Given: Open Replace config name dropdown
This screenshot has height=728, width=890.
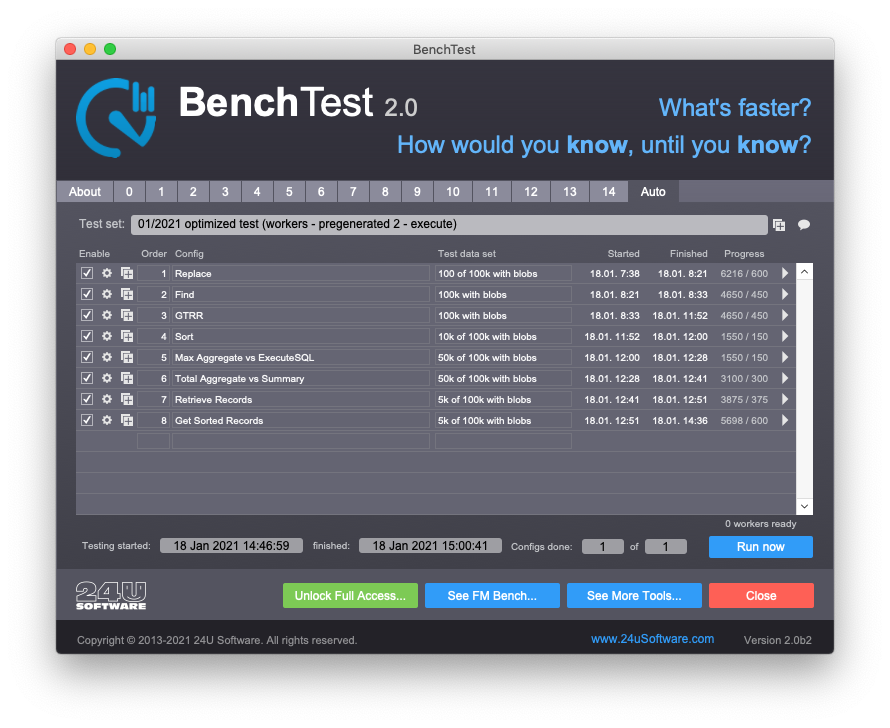Looking at the screenshot, I should [301, 273].
